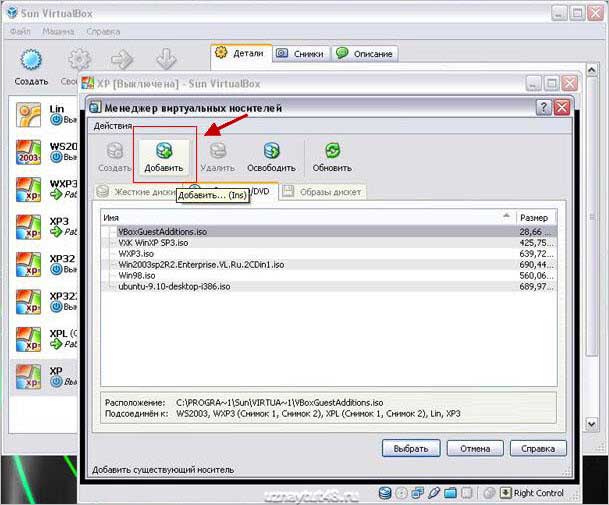This screenshot has height=505, width=609.
Task: Switch to the Образы дискет tab
Action: pos(322,192)
